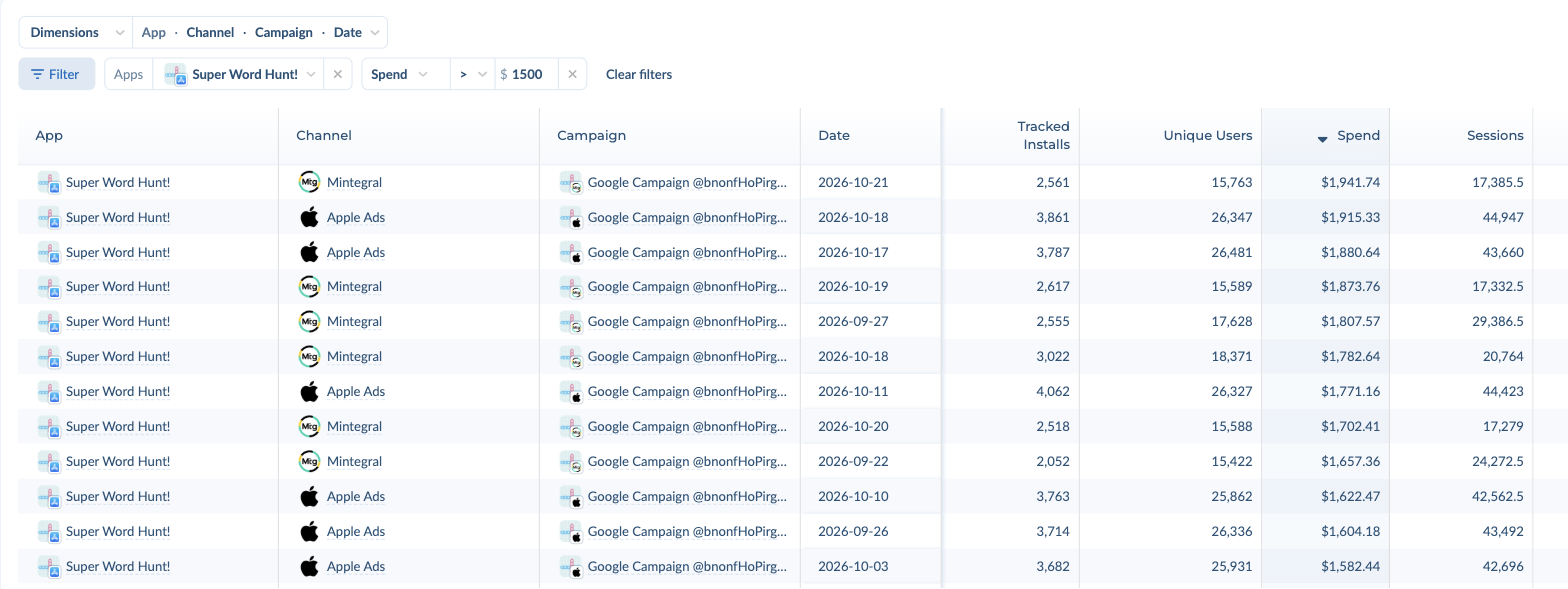Click app icon in the 2026-10-21 row's App cell
Screen dimensions: 1568x589
point(49,183)
